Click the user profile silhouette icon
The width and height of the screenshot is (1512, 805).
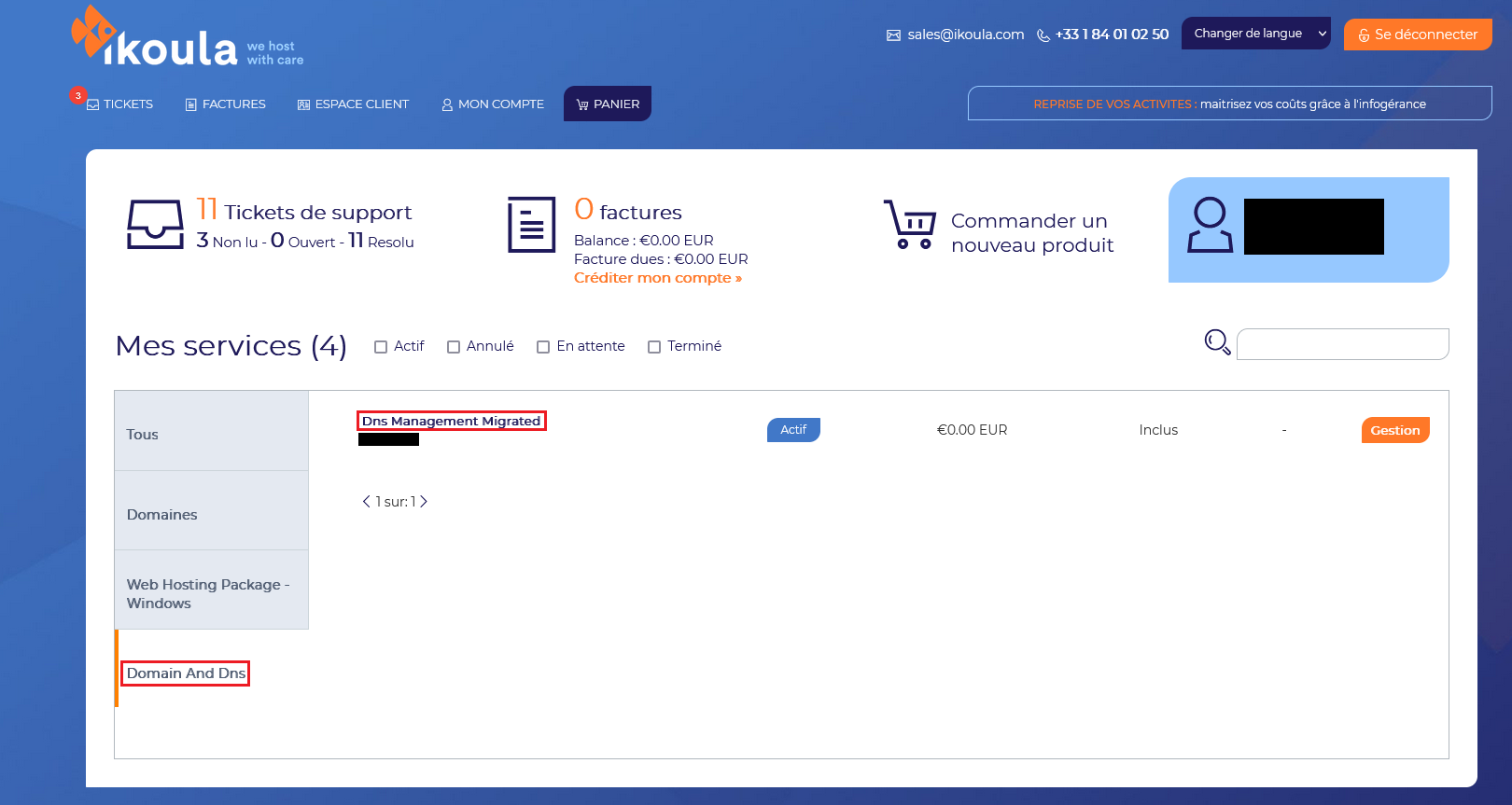click(x=1210, y=225)
